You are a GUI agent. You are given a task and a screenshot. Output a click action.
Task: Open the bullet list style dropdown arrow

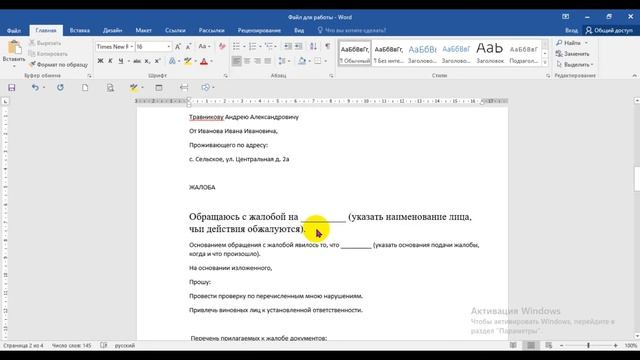244,47
